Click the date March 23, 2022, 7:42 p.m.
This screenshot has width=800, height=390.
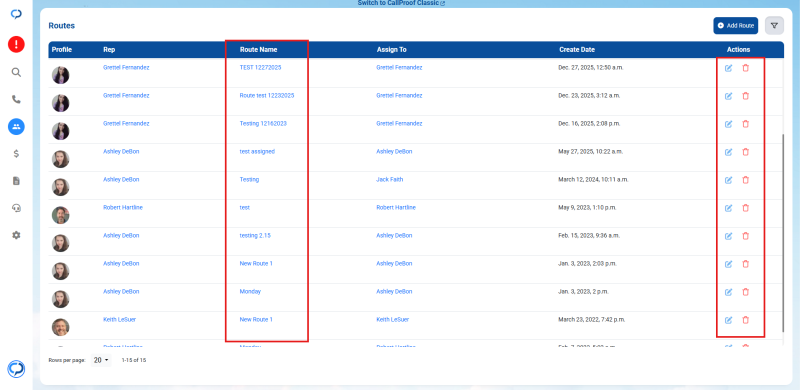[x=591, y=320]
